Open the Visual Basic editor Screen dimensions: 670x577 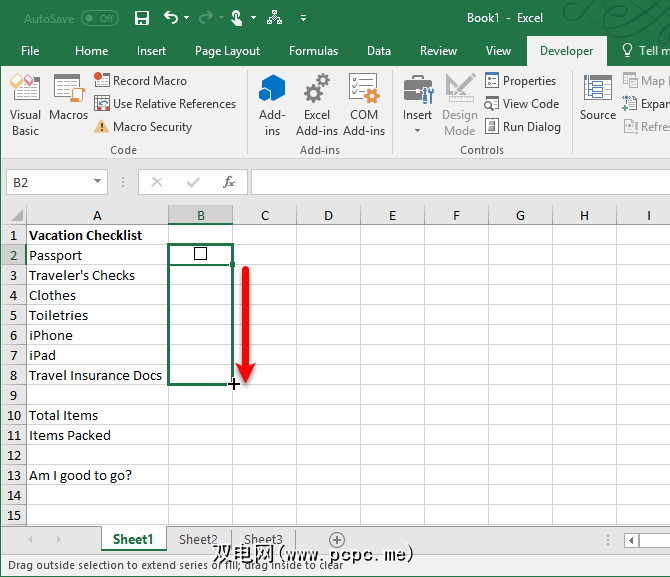(x=25, y=105)
